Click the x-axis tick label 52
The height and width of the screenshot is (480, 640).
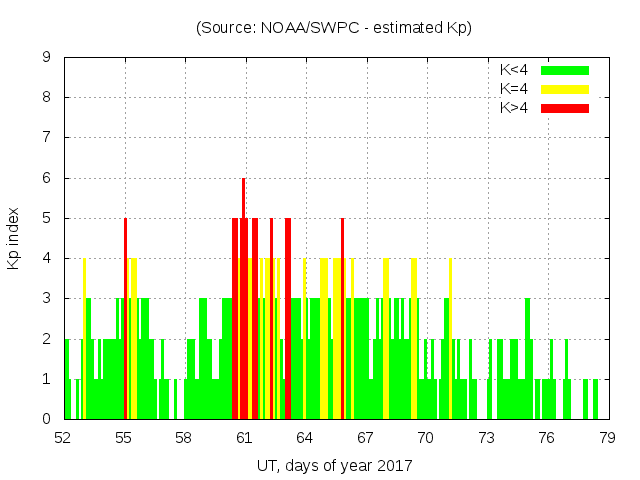tap(63, 438)
